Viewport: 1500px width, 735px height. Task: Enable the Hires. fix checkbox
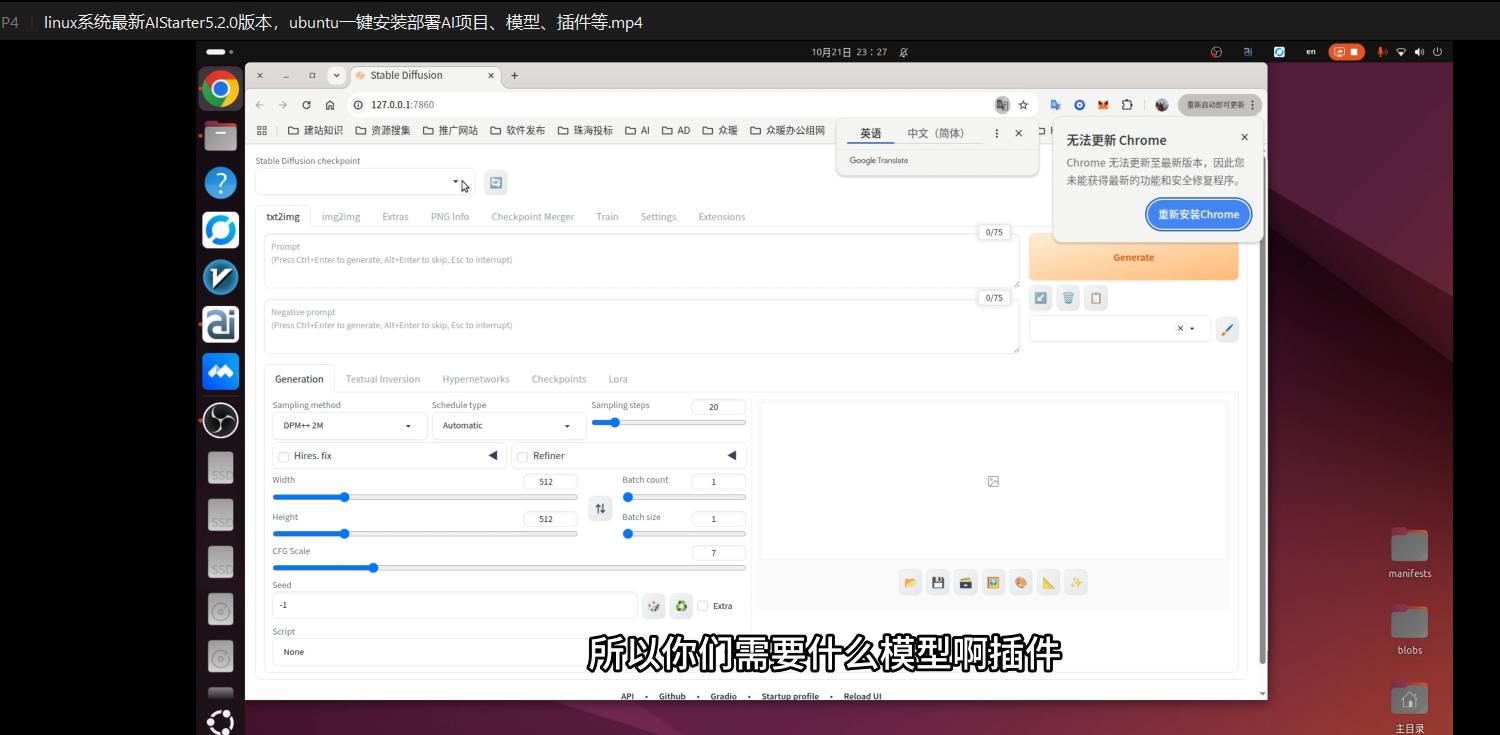coord(284,457)
